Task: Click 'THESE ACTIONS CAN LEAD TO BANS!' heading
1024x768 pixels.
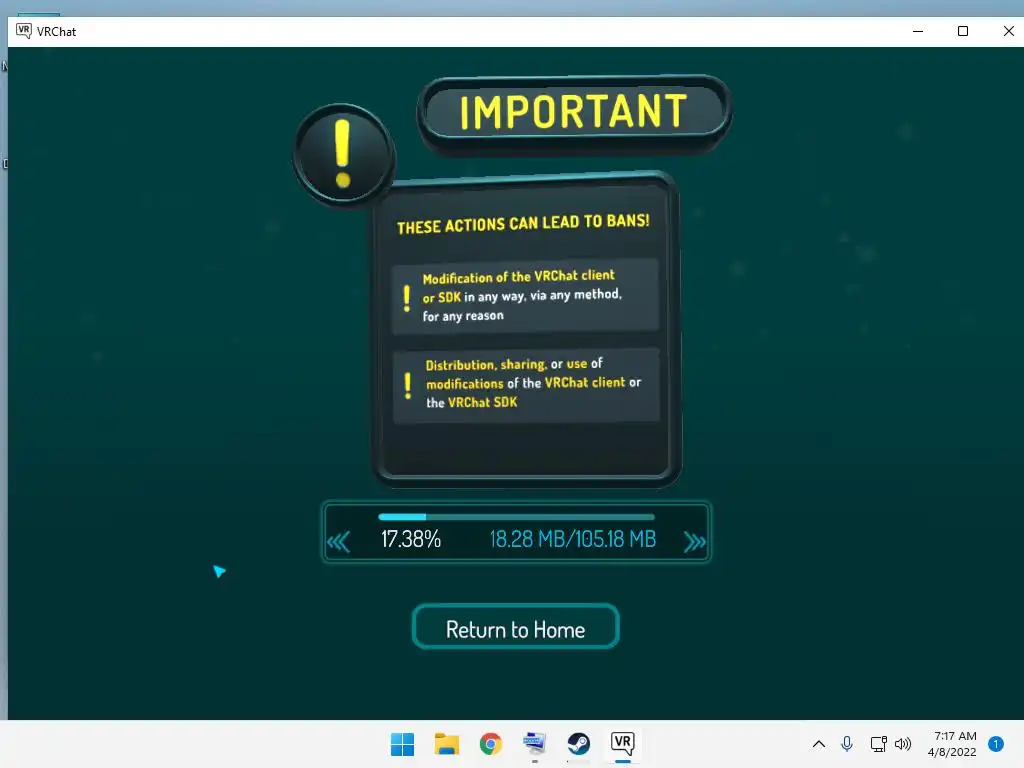Action: (523, 223)
